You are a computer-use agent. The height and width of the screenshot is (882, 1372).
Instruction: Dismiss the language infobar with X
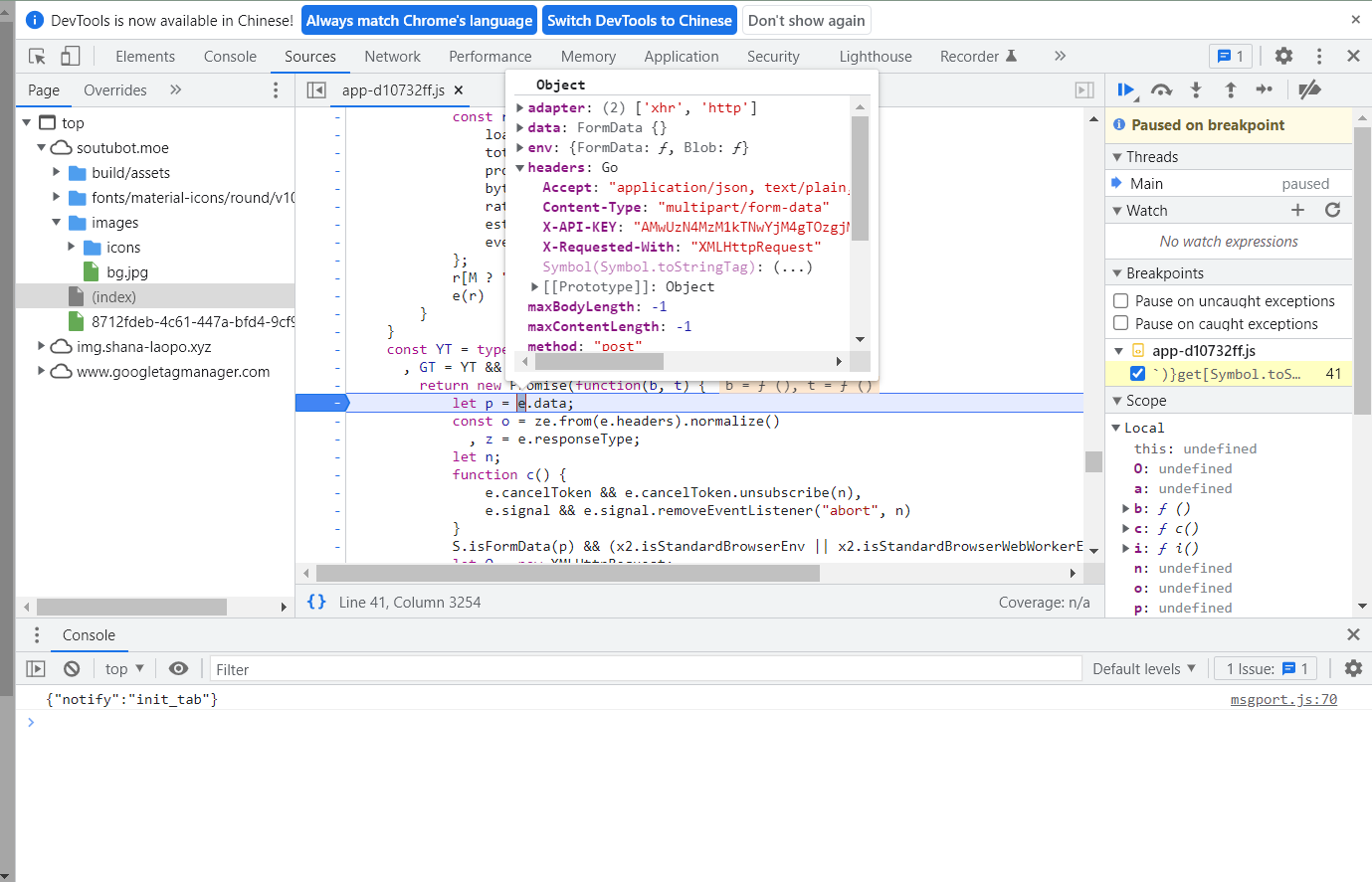coord(1355,20)
